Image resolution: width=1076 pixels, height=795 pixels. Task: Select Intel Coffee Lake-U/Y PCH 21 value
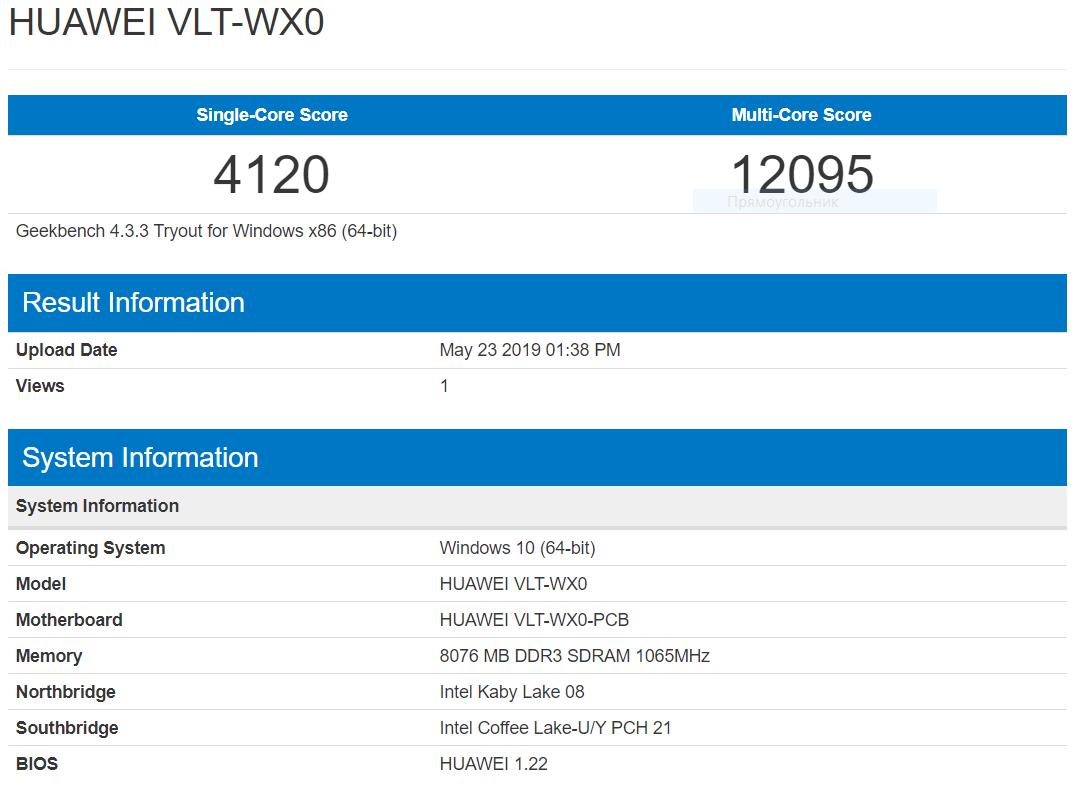[555, 728]
